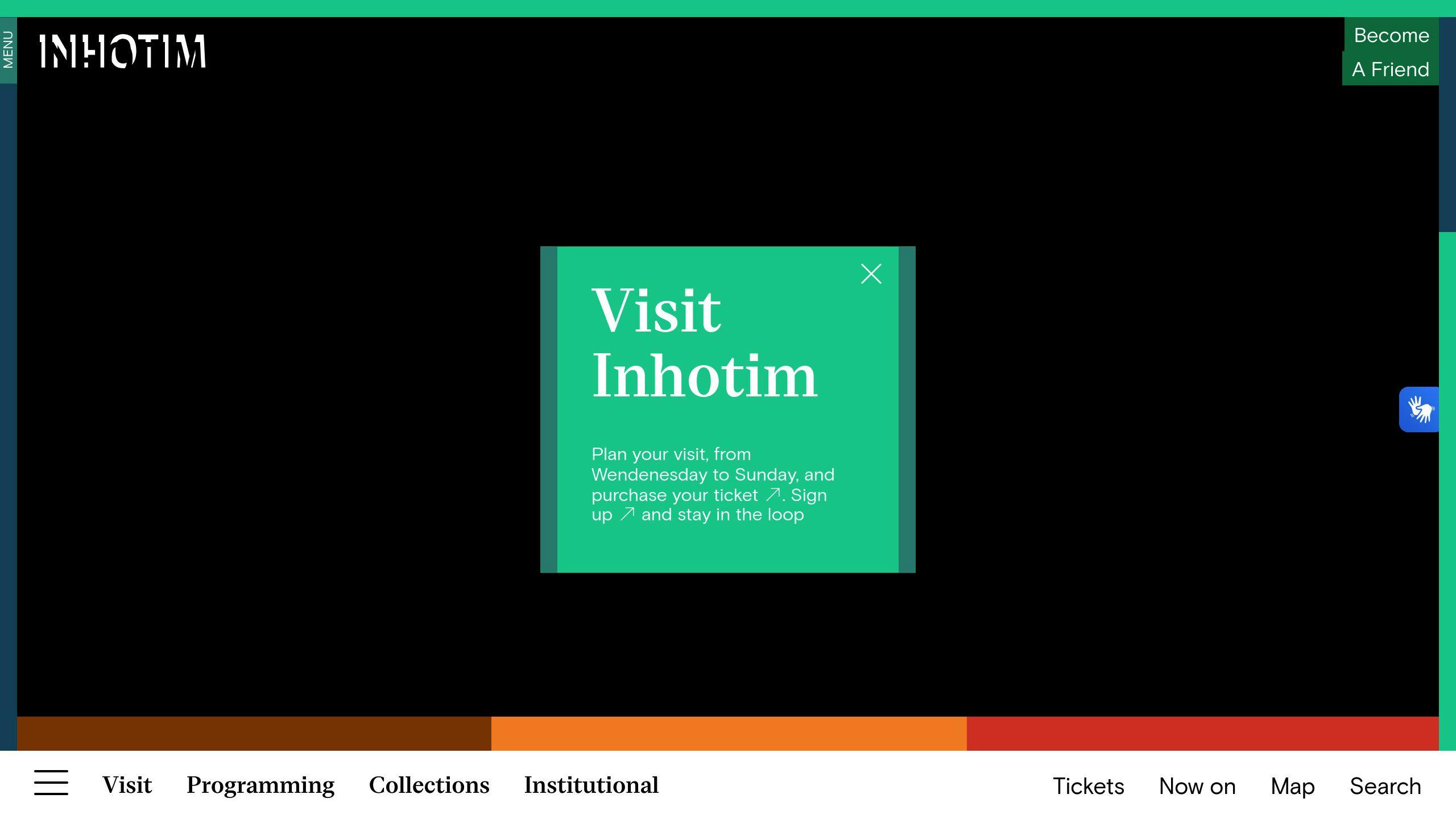Click the Become A Friend button
The height and width of the screenshot is (819, 1456).
(x=1391, y=52)
